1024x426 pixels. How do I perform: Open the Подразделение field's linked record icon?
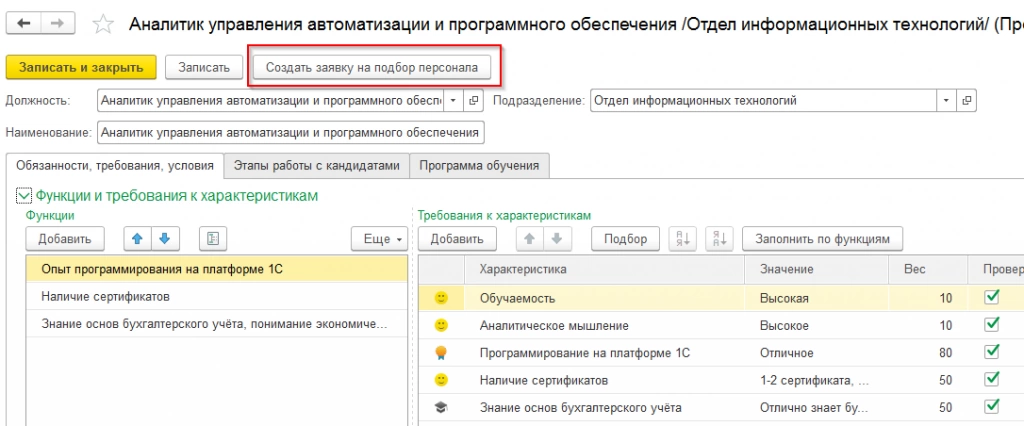click(967, 101)
